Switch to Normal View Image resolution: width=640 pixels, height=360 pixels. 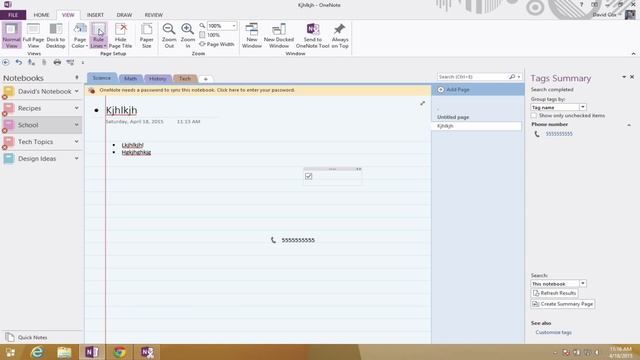(11, 36)
